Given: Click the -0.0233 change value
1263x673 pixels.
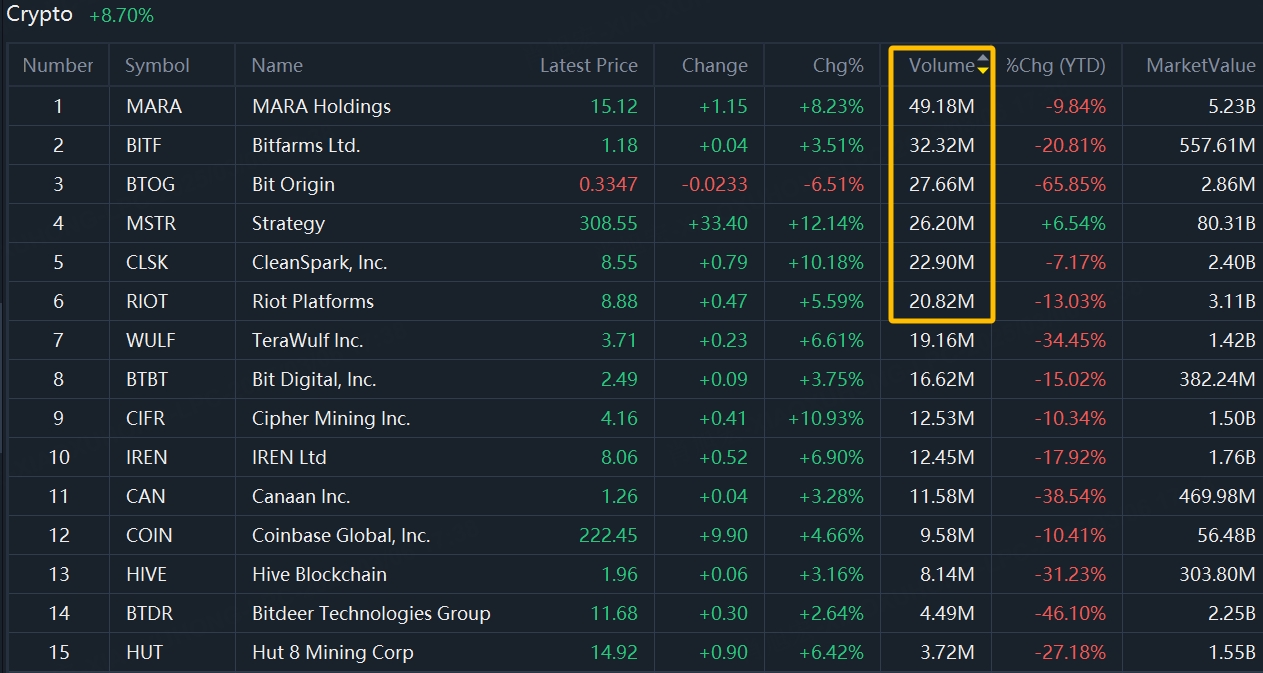Looking at the screenshot, I should click(x=714, y=184).
